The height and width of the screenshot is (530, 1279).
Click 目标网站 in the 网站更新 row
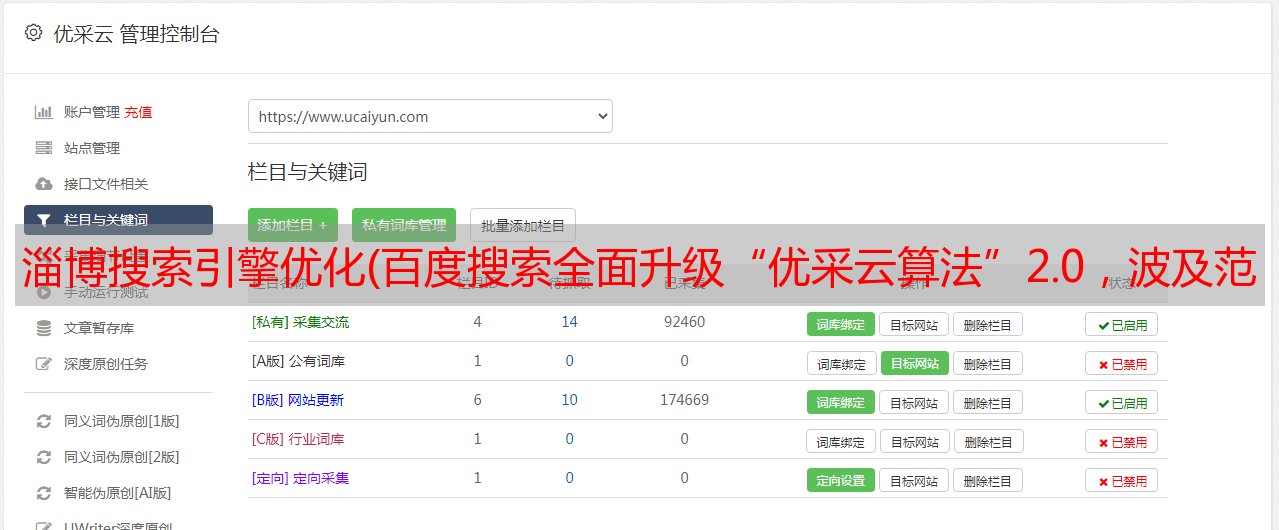[x=914, y=402]
